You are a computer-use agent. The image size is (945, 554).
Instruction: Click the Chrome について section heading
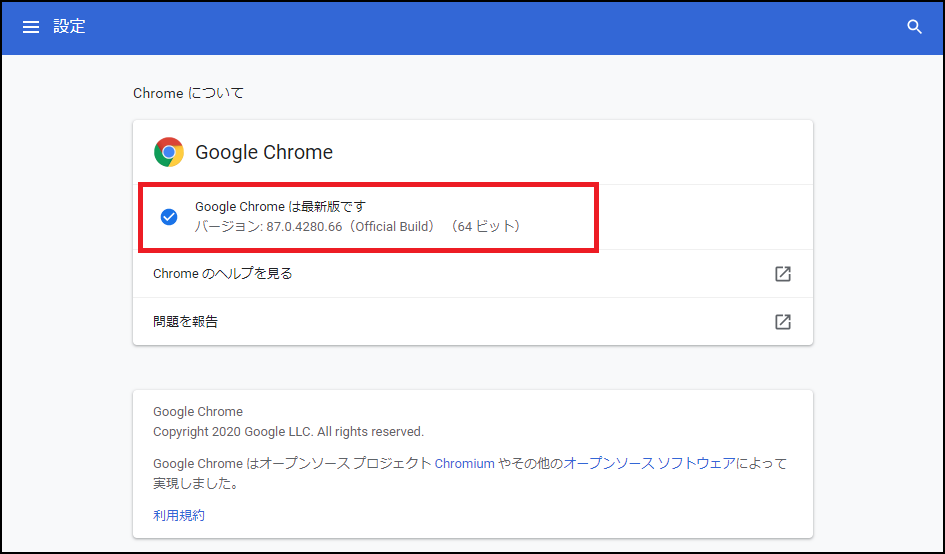pyautogui.click(x=188, y=93)
